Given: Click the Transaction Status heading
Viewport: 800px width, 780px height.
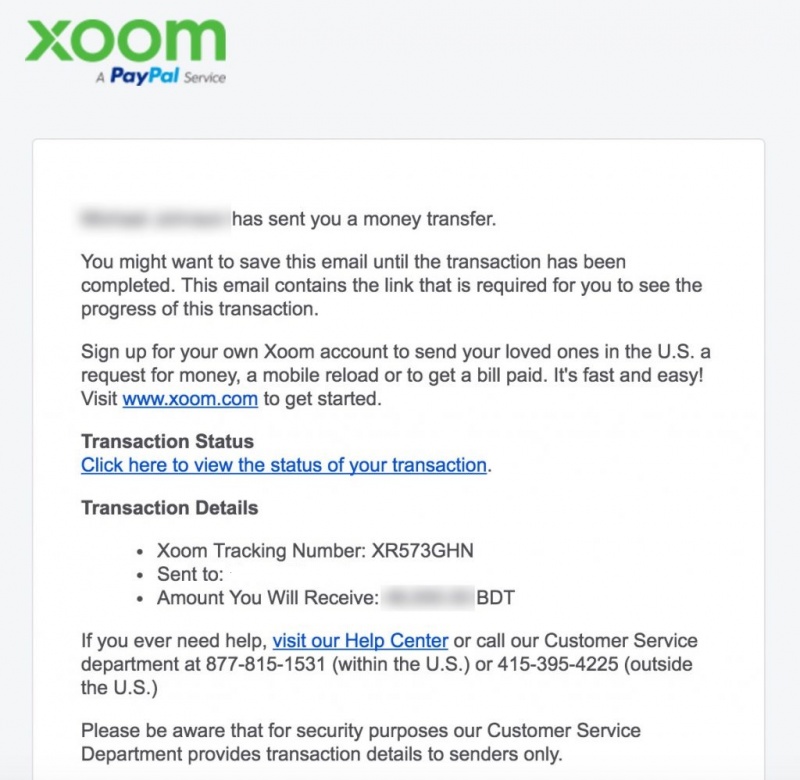Looking at the screenshot, I should [167, 441].
